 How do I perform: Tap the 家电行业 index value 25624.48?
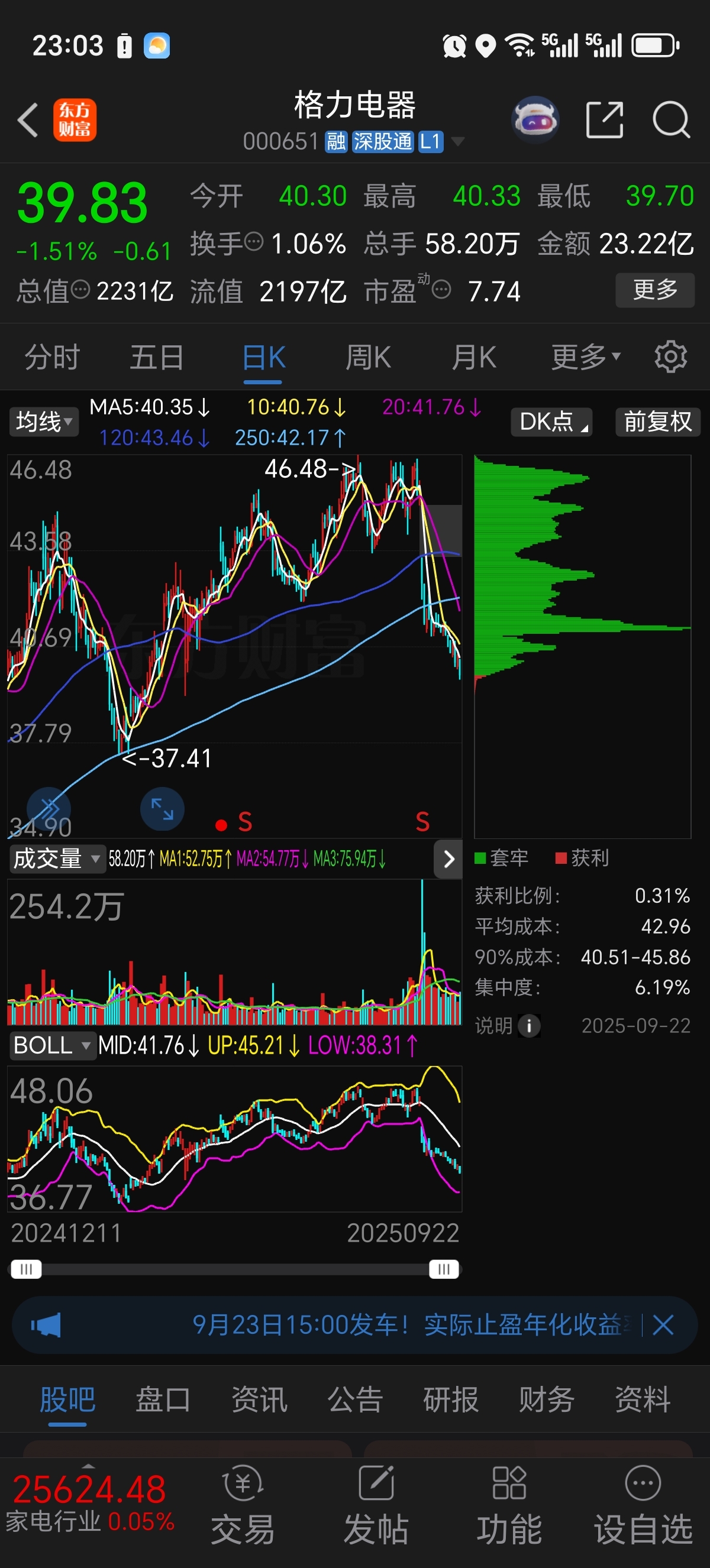(x=89, y=1489)
